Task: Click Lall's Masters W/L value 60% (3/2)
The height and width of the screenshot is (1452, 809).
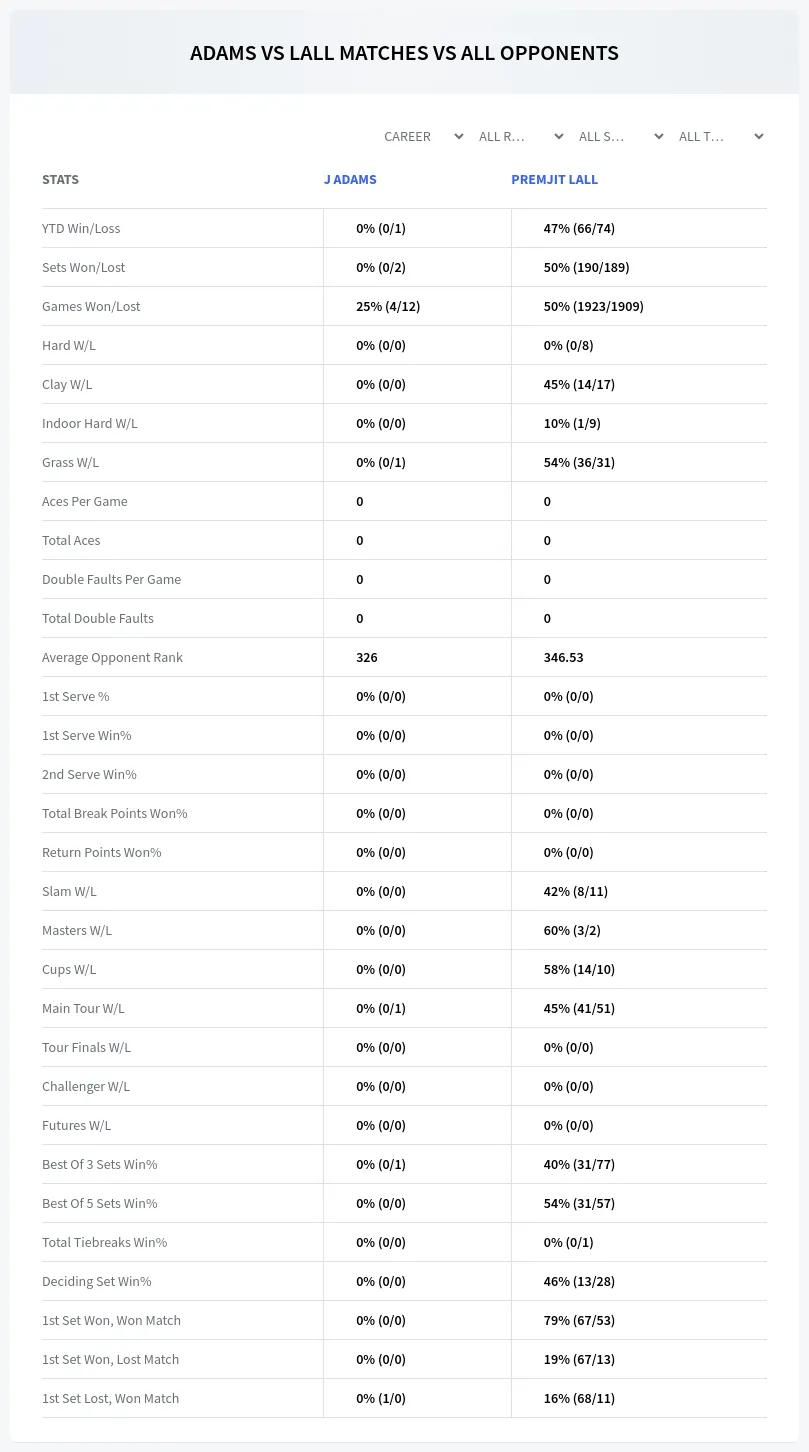Action: tap(572, 930)
